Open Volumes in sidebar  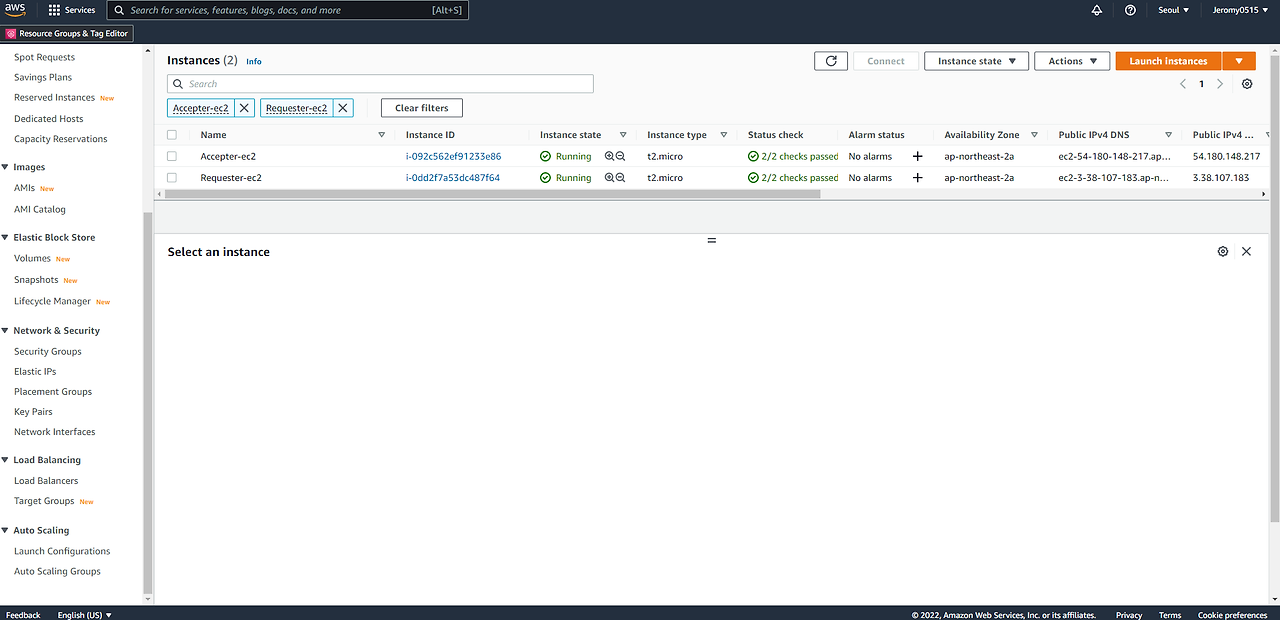[x=32, y=259]
